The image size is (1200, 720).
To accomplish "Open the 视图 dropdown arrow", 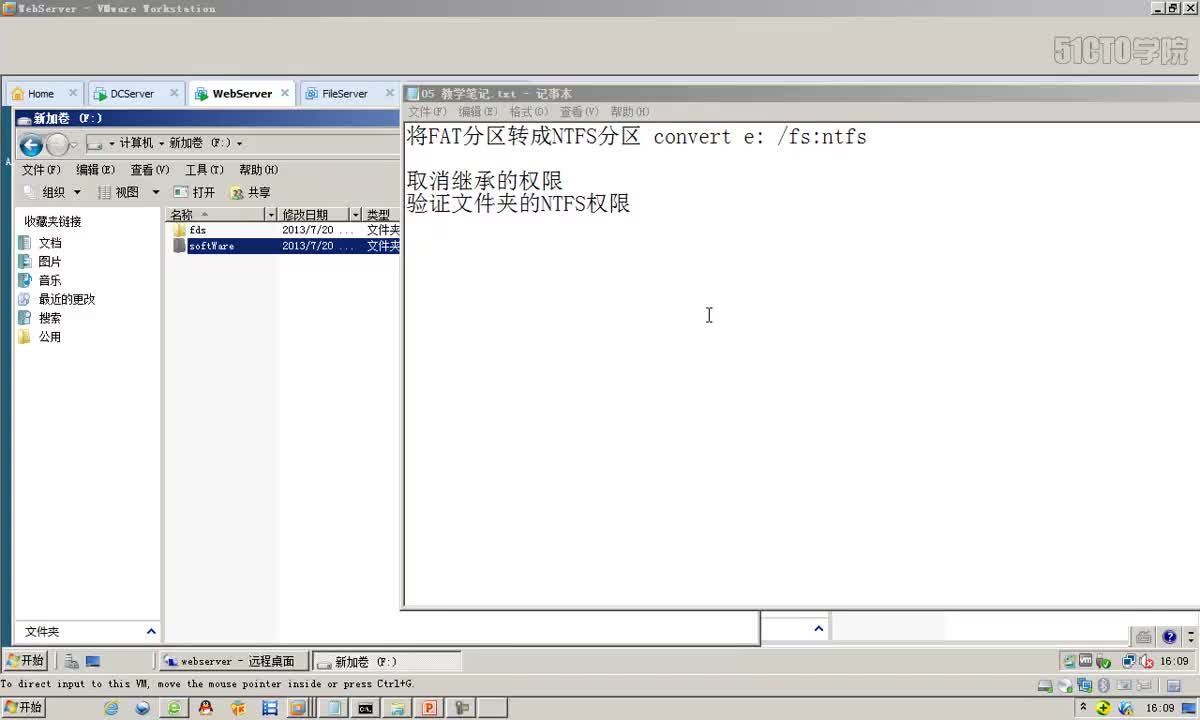I will coord(155,192).
